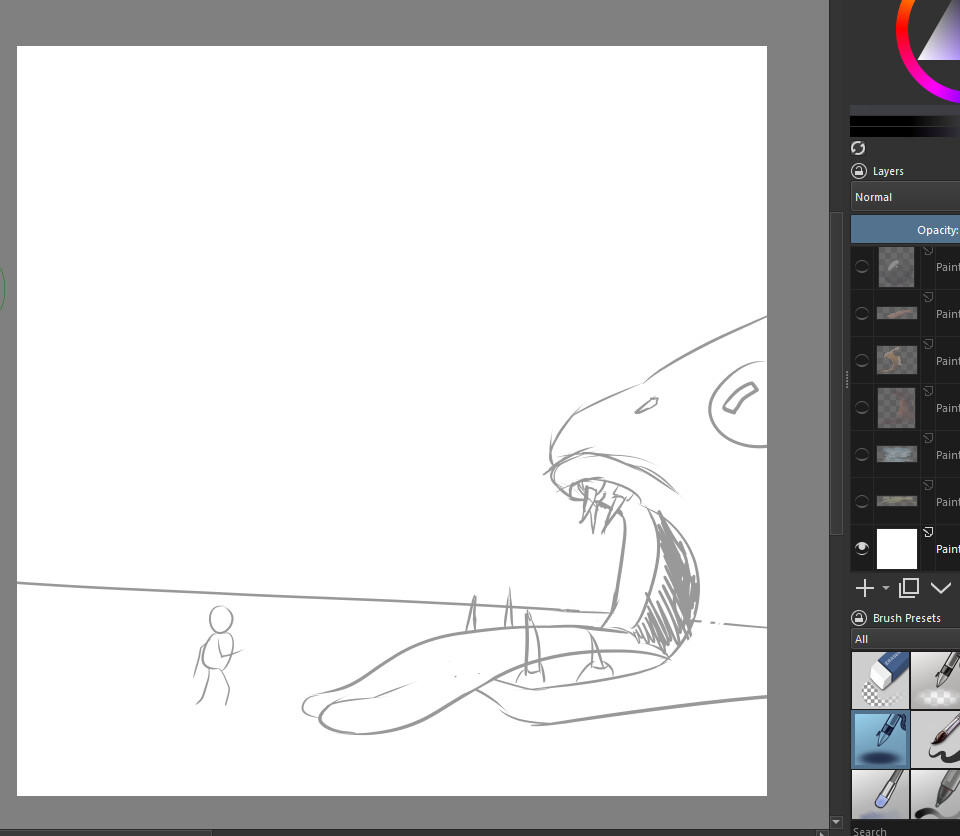The image size is (960, 836).
Task: Select the highlighted blue Basic brush preset
Action: pos(880,740)
